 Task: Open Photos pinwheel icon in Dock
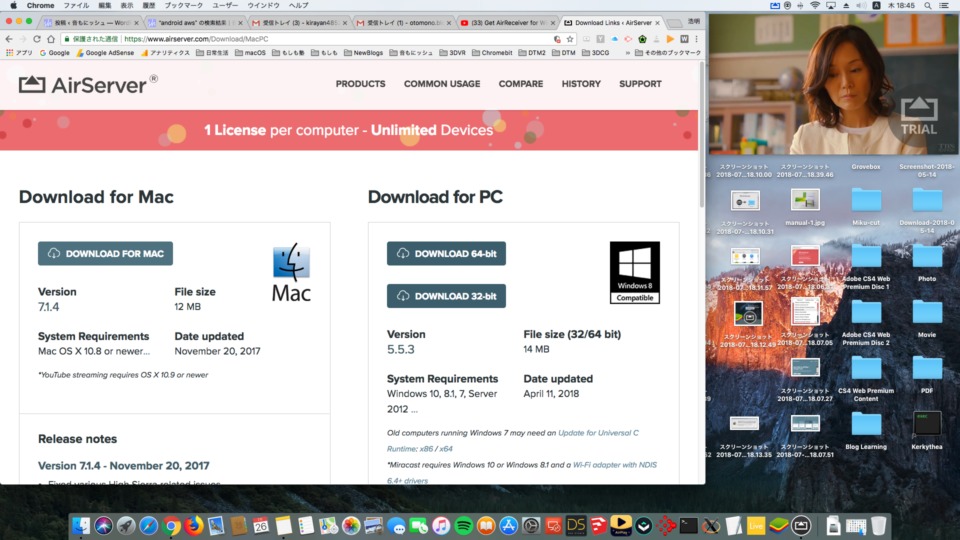pos(351,525)
